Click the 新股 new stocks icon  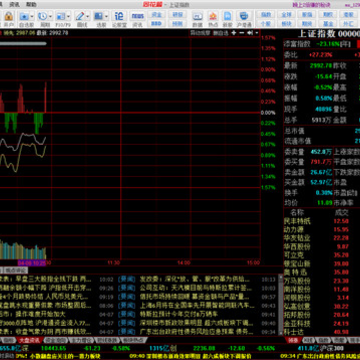[x=227, y=16]
